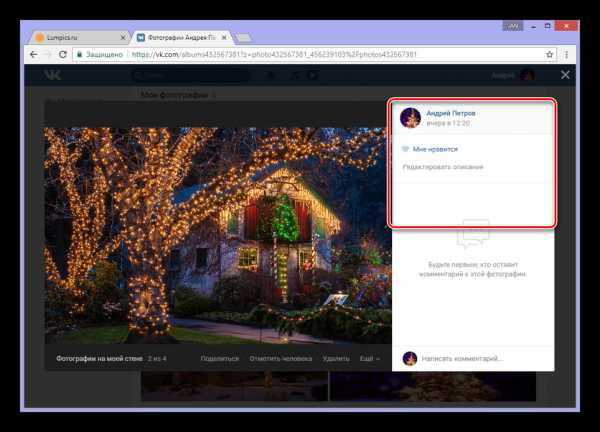Open Андрей Петров avatar in photo panel

coord(410,117)
